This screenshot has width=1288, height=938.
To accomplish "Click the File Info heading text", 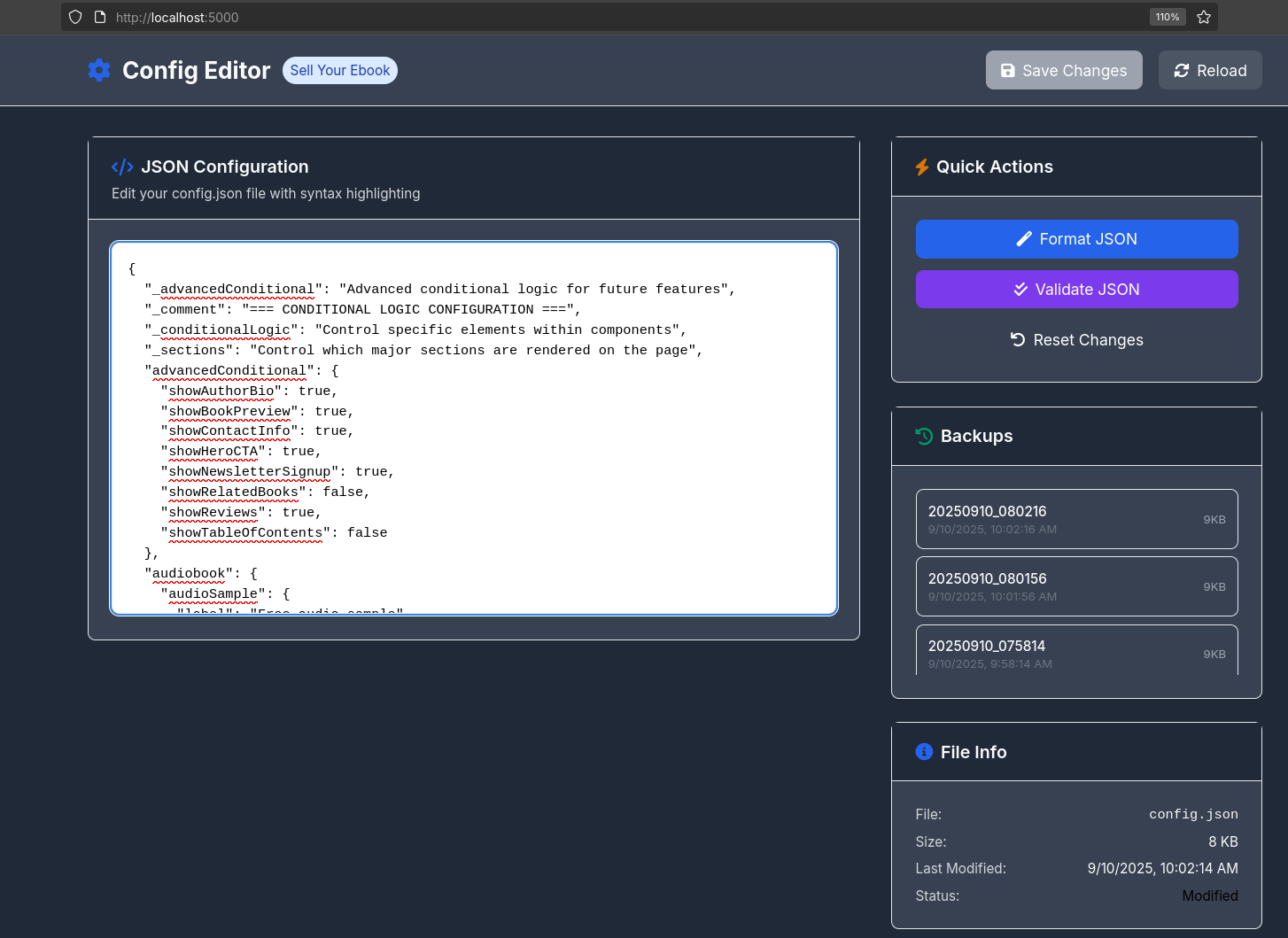I will [974, 752].
